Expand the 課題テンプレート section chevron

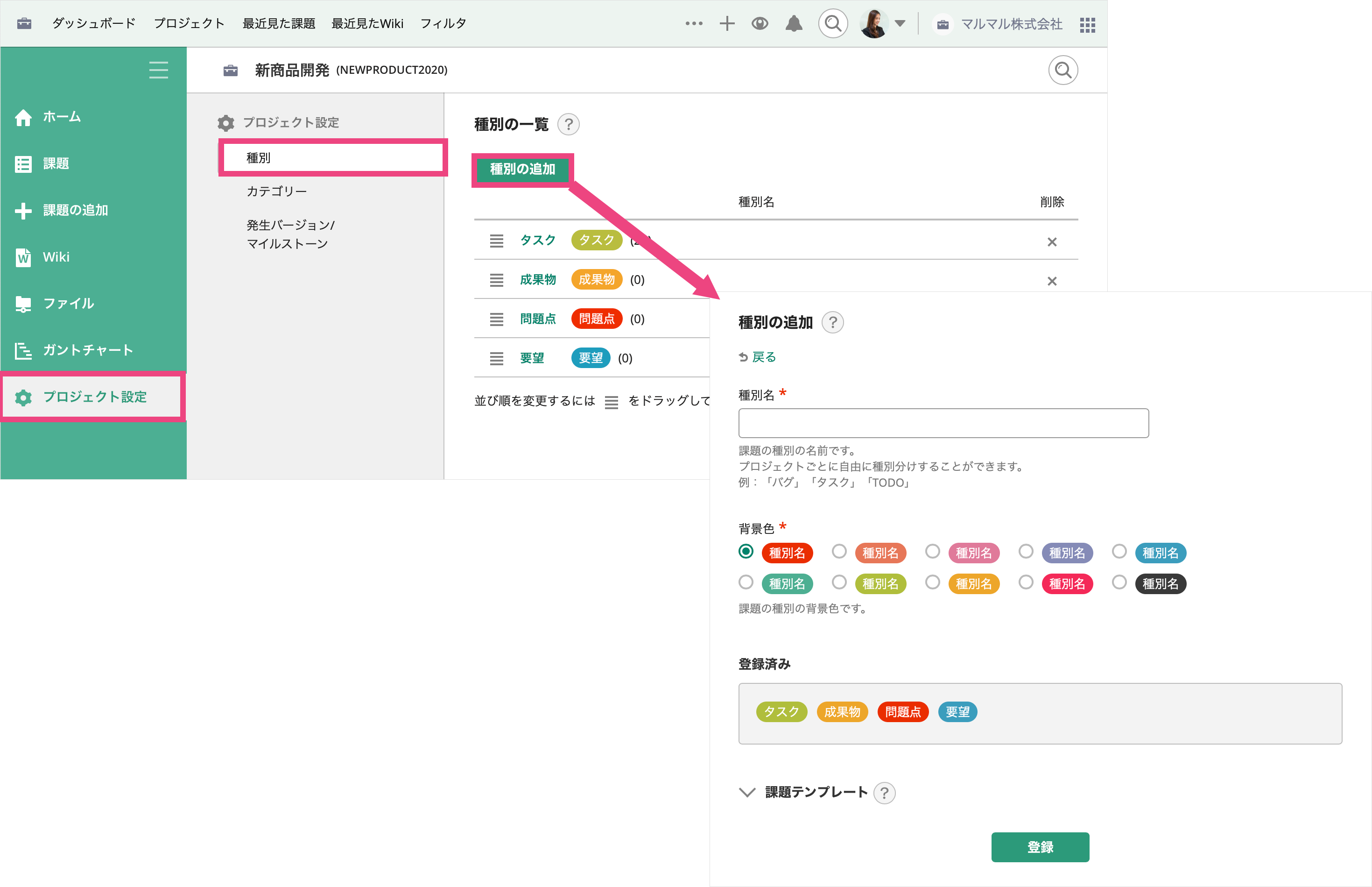click(x=747, y=793)
